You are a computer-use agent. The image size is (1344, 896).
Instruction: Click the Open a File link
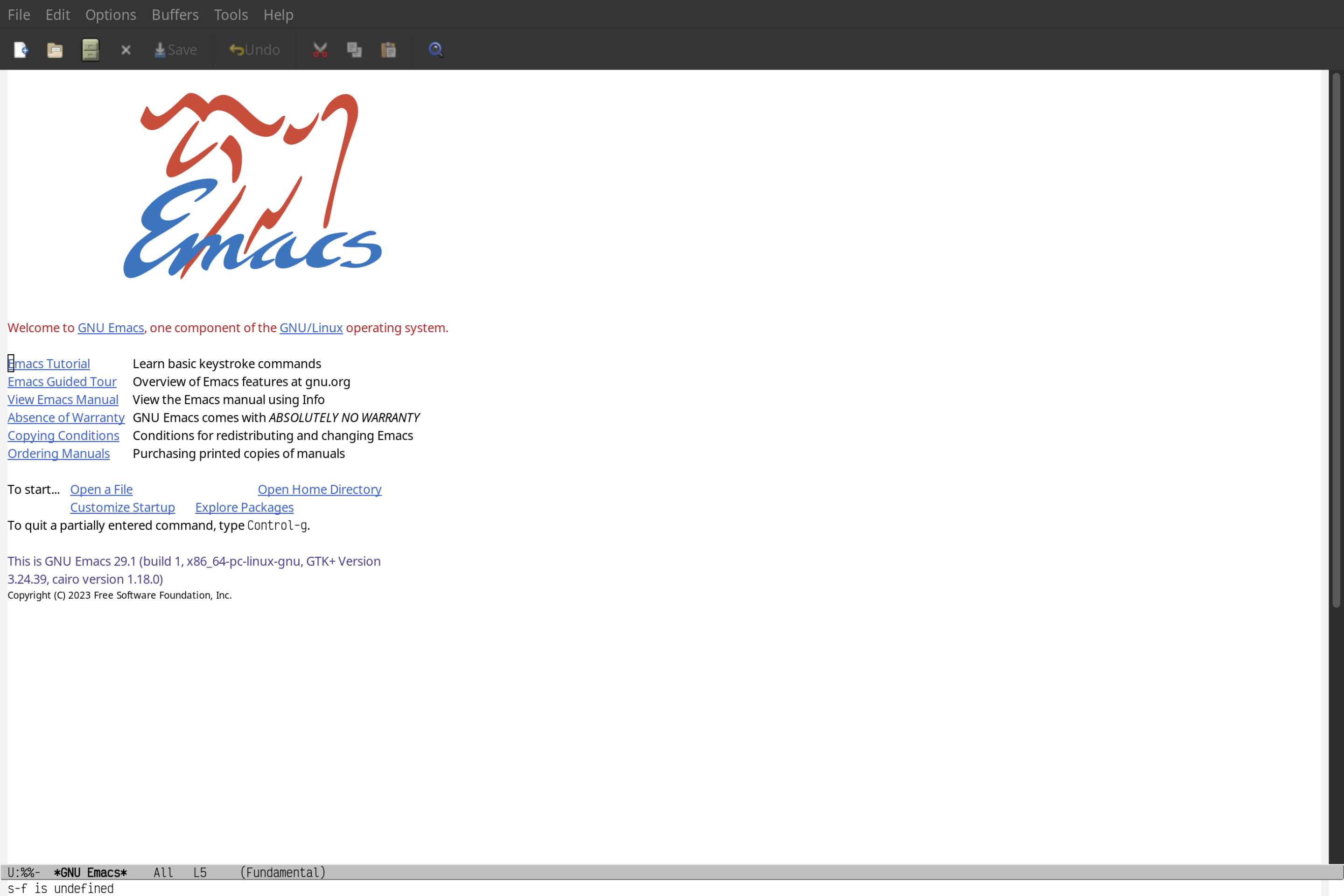pyautogui.click(x=101, y=489)
